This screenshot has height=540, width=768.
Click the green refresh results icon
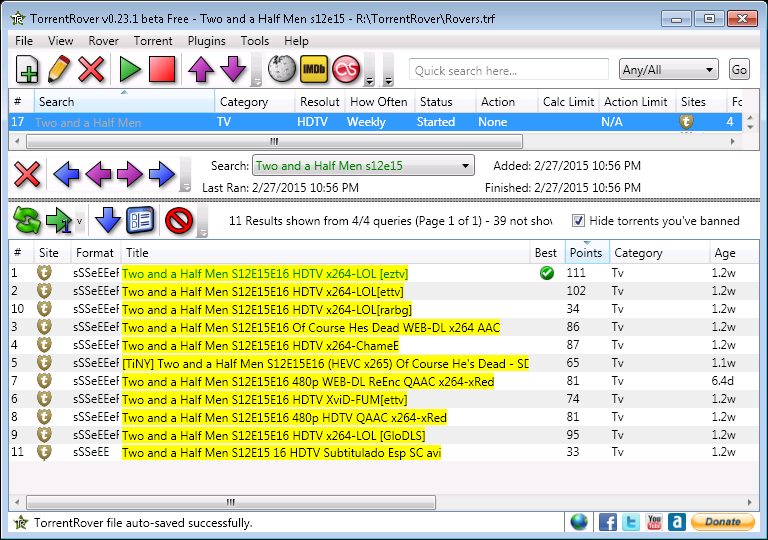click(27, 220)
